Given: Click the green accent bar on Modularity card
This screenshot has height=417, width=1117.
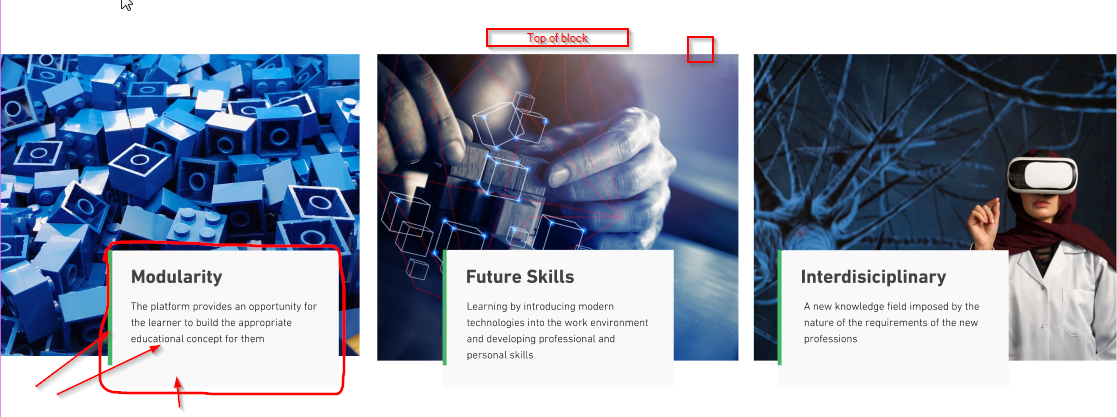Looking at the screenshot, I should click(x=110, y=307).
